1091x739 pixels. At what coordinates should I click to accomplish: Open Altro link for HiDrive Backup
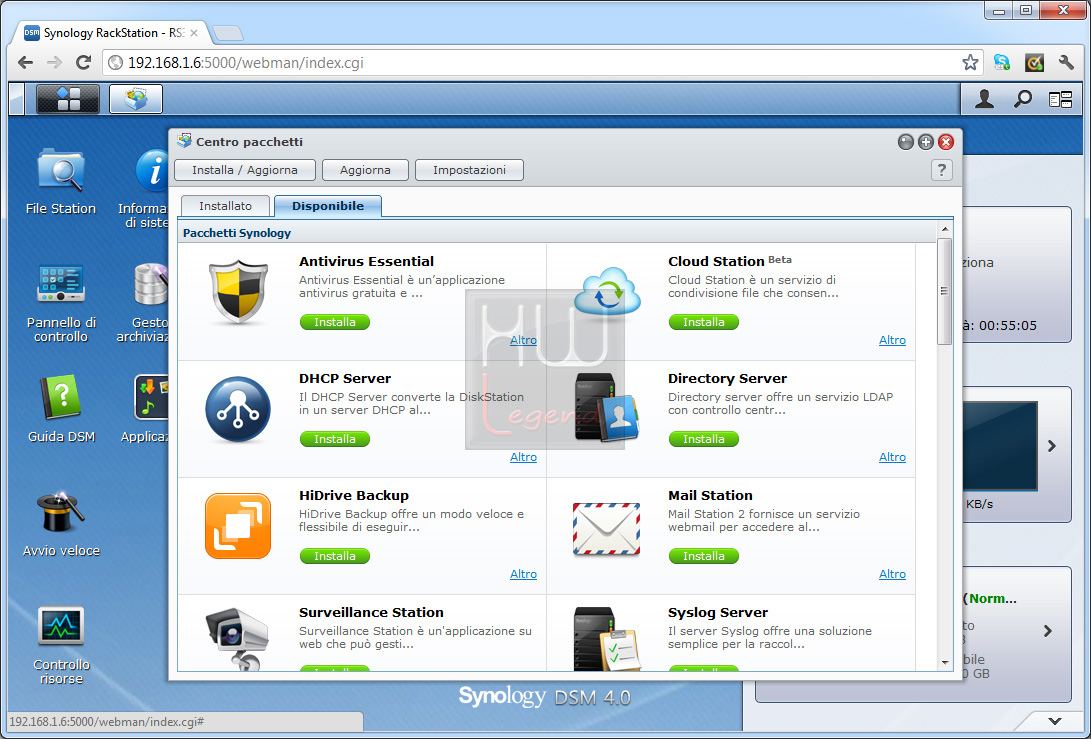click(x=523, y=574)
